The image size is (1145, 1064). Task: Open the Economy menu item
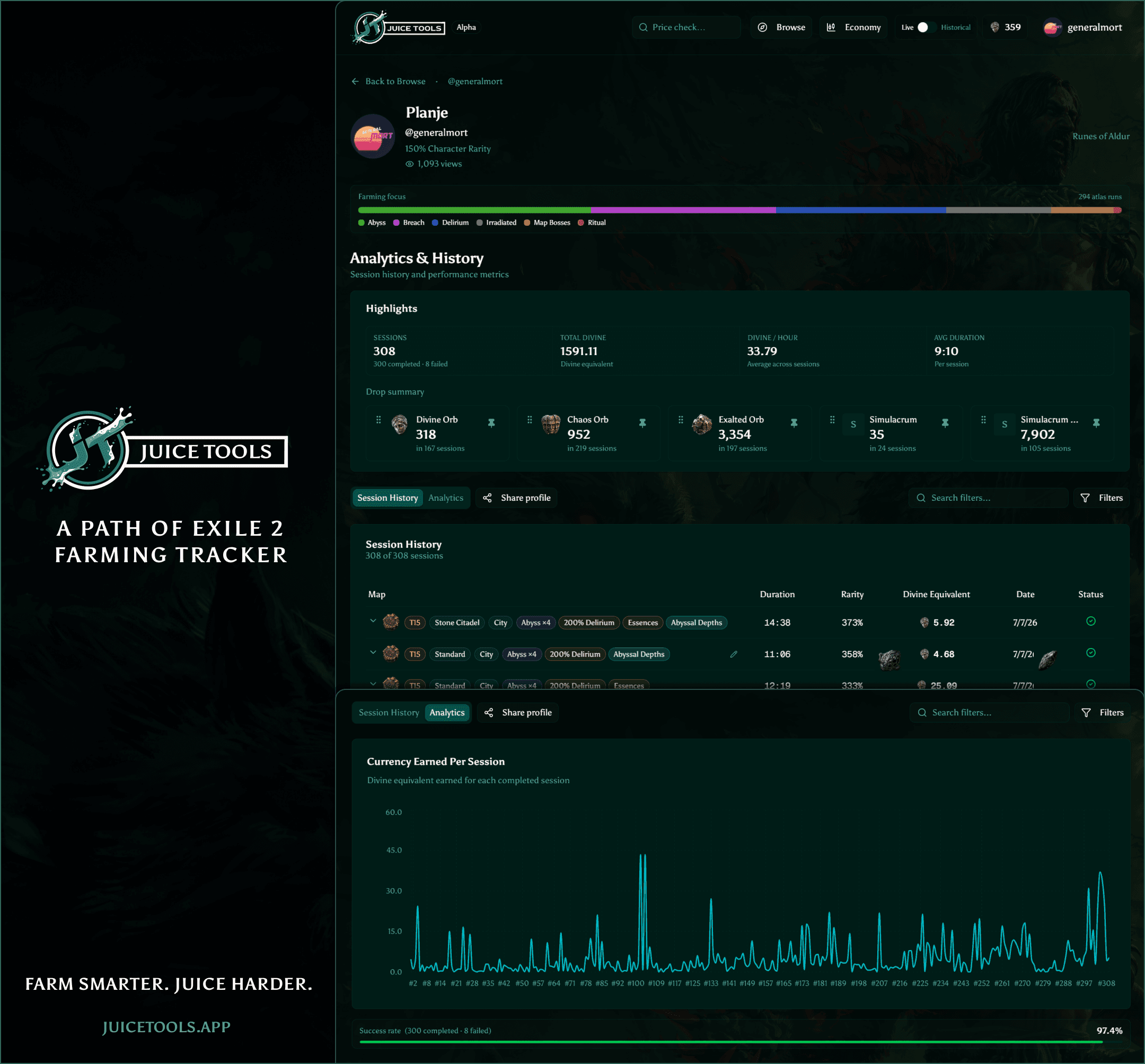click(x=853, y=27)
